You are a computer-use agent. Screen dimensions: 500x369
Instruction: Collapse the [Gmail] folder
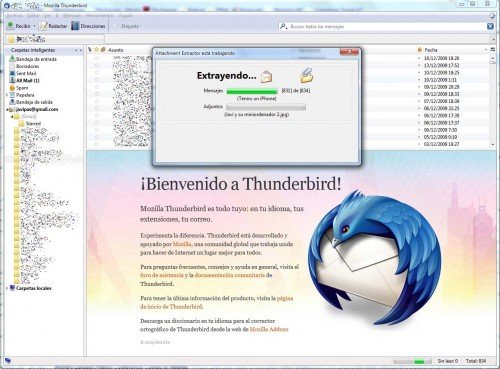coord(12,117)
